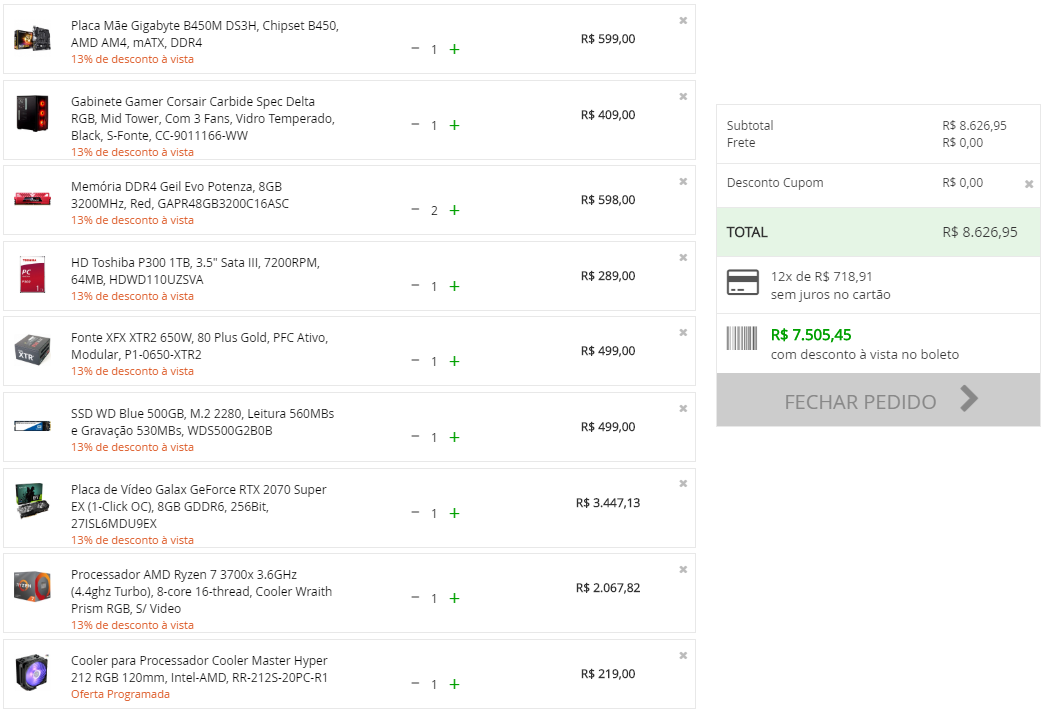Increase quantity of Toshiba P300 HD
The width and height of the screenshot is (1047, 713).
coord(455,286)
